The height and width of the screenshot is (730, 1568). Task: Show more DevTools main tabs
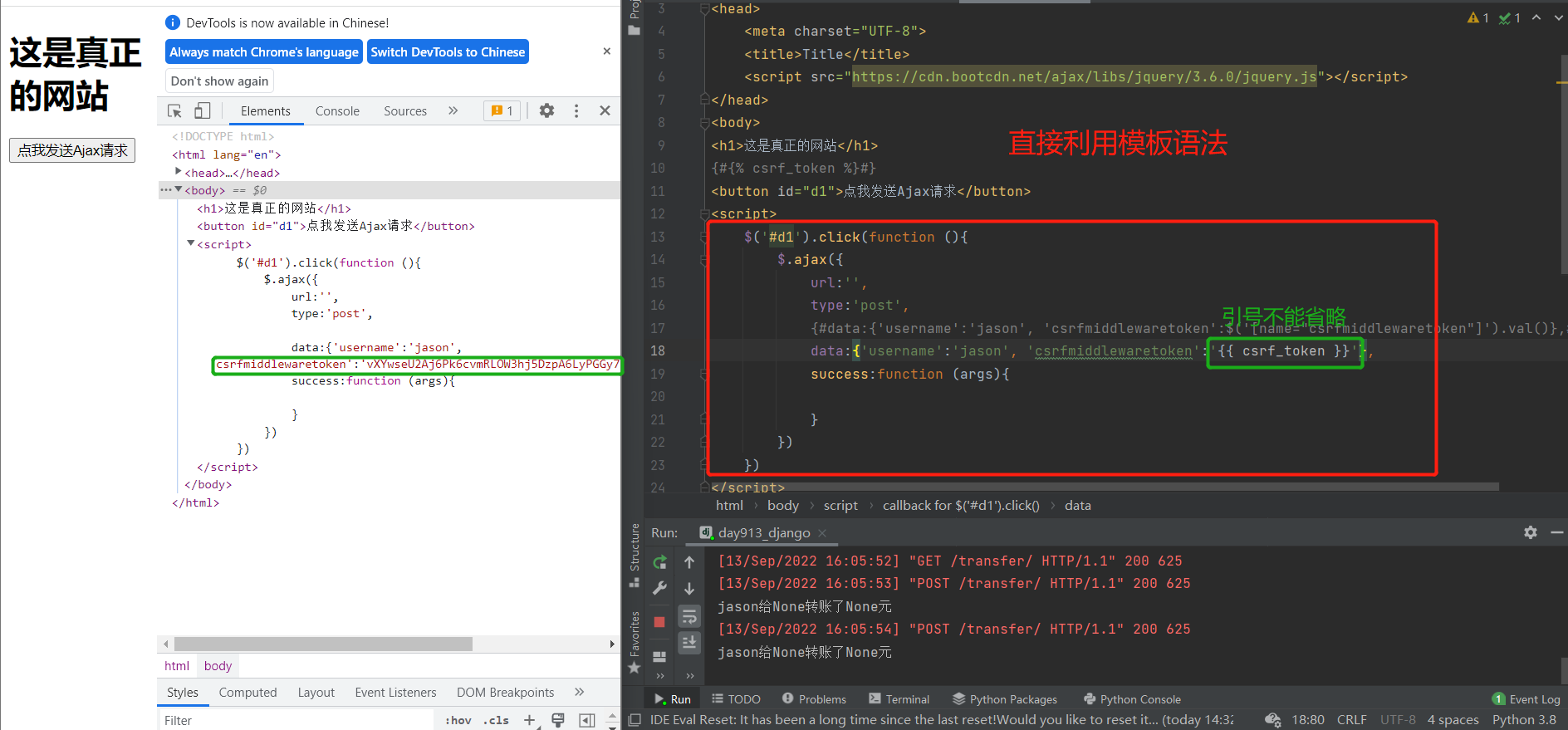tap(453, 110)
